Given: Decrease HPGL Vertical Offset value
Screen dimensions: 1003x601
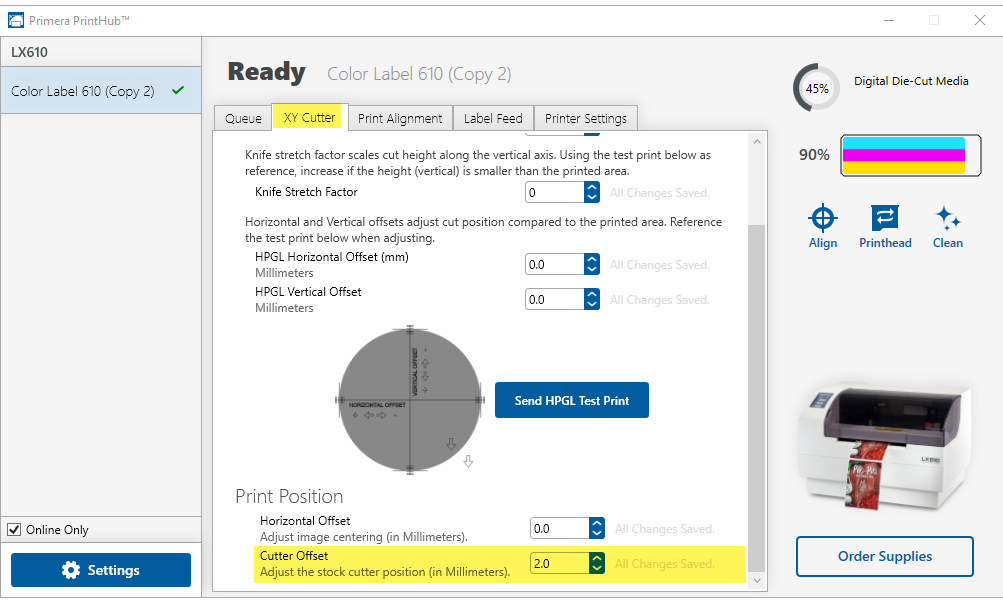Looking at the screenshot, I should coord(592,305).
